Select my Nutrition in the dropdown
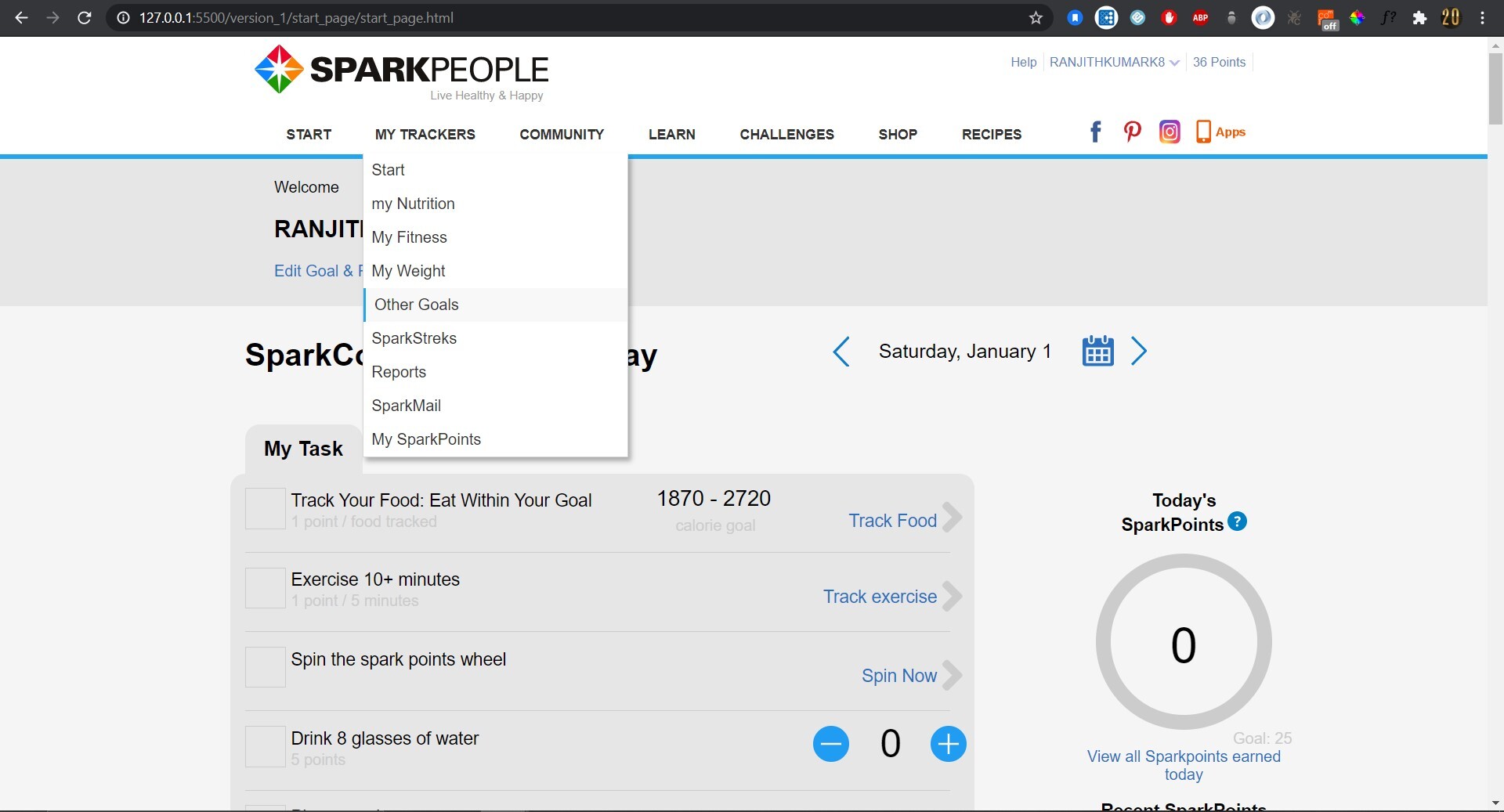This screenshot has width=1504, height=812. click(x=496, y=204)
